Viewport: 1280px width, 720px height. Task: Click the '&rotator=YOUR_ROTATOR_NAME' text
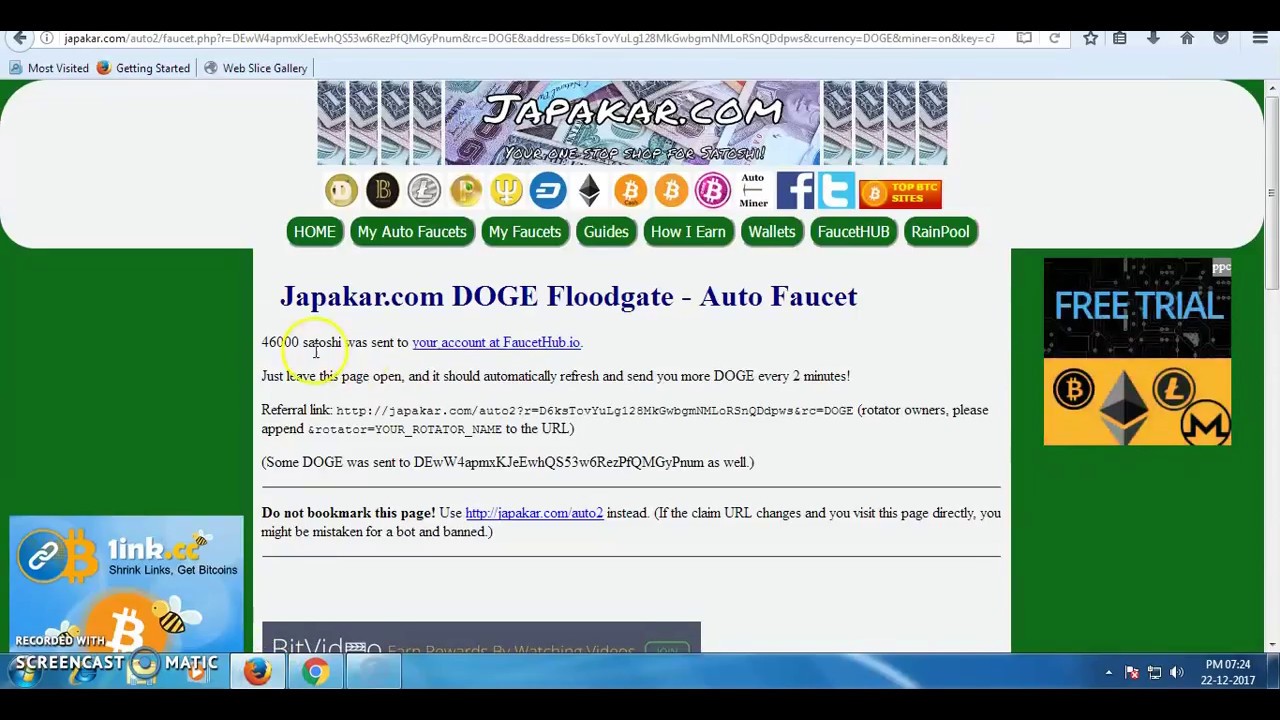404,429
